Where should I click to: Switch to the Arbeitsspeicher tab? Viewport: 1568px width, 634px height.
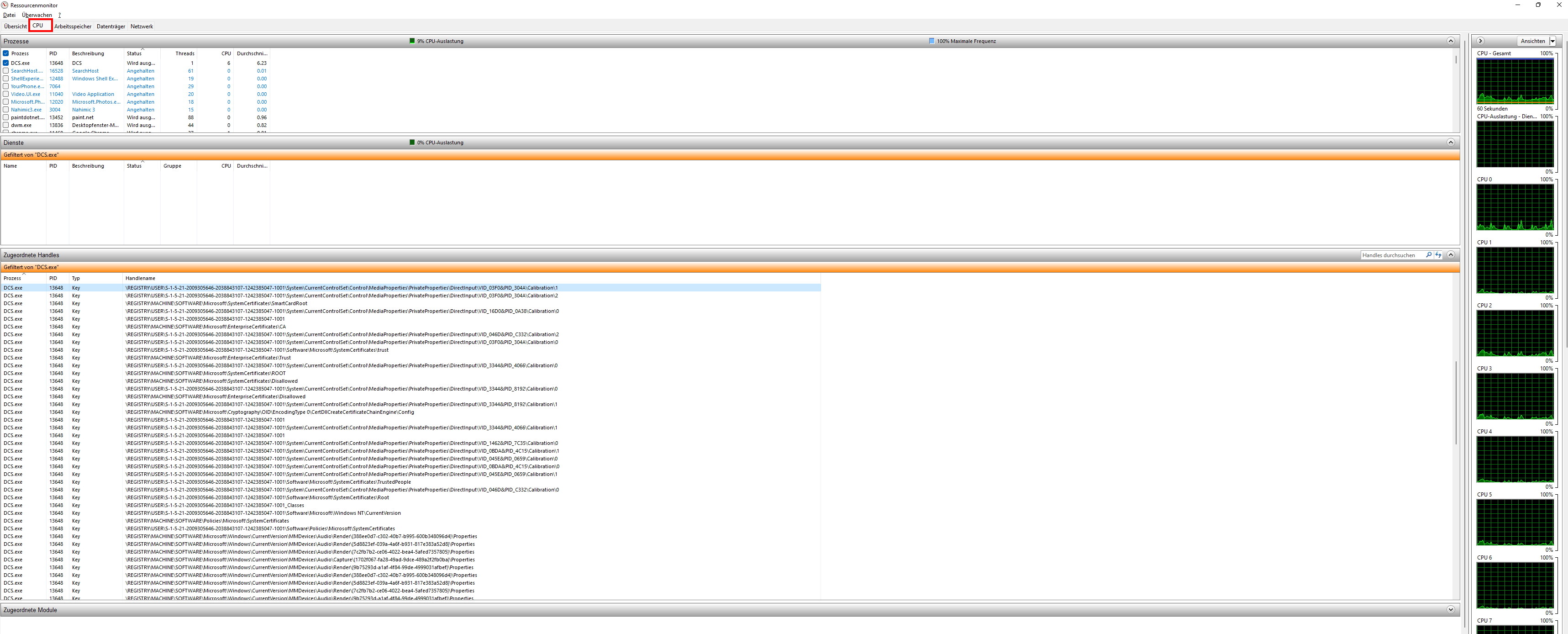point(73,27)
